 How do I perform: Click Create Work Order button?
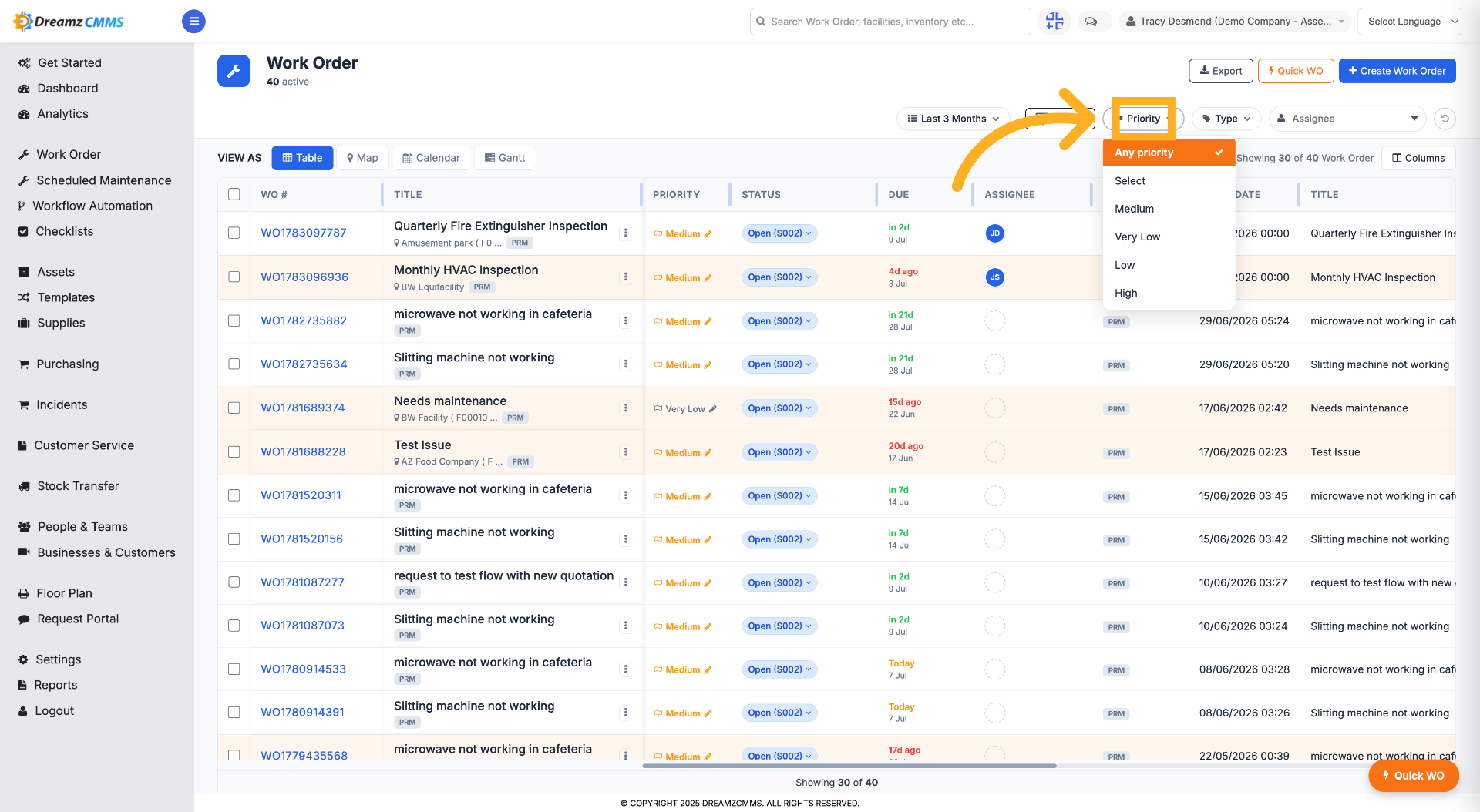click(1397, 71)
